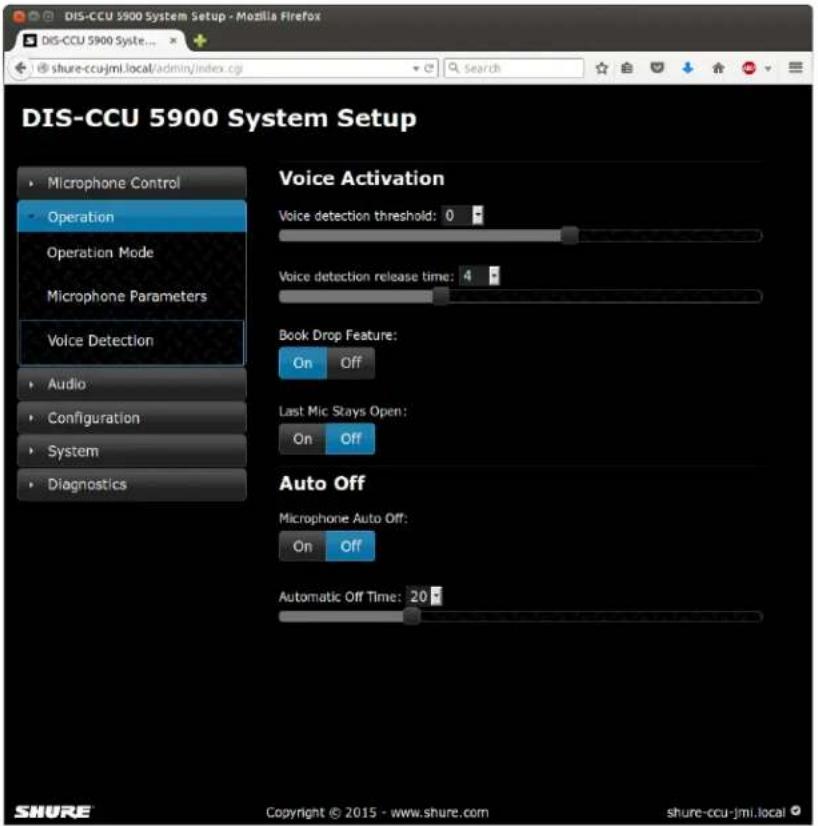This screenshot has width=818, height=826.
Task: Open the Adblock icon dropdown arrow
Action: tap(767, 68)
